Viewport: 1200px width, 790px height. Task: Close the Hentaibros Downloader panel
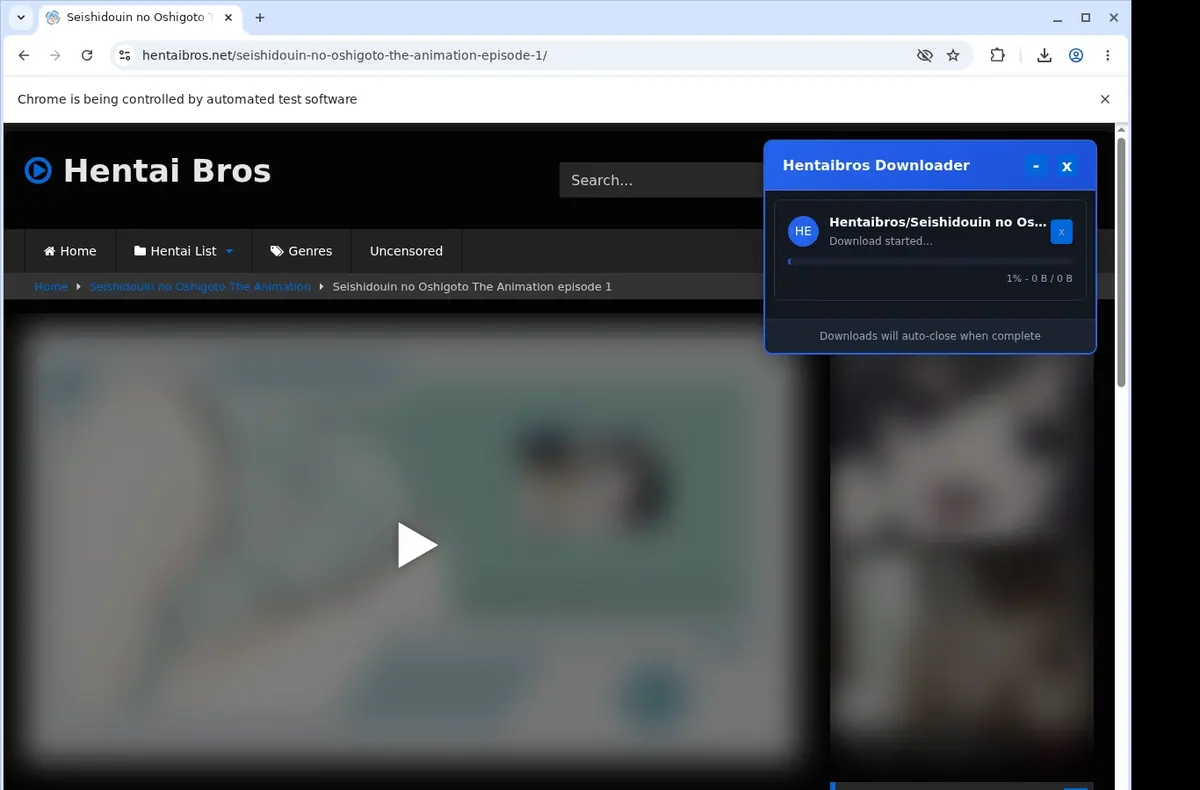point(1067,166)
